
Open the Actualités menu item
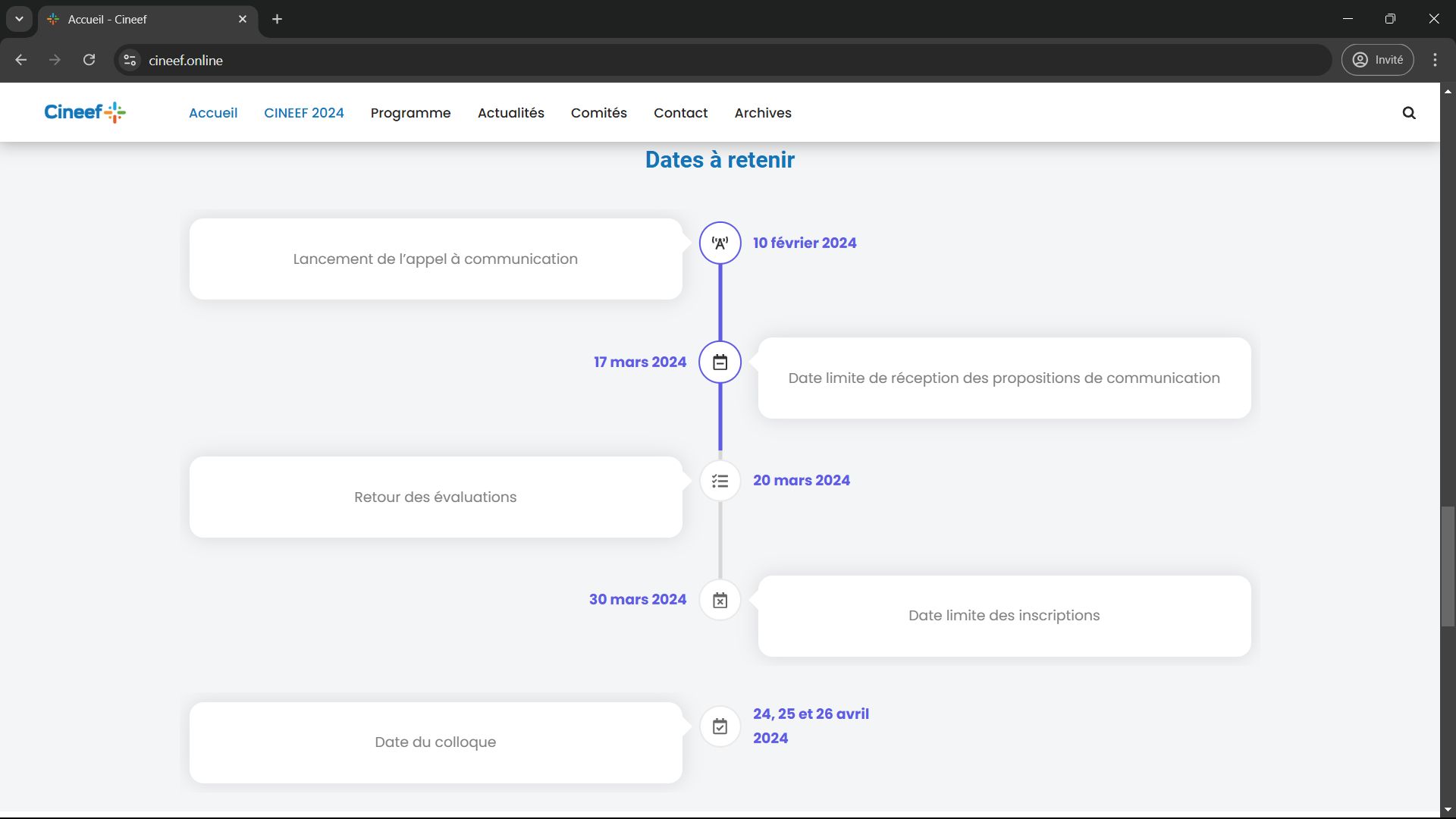point(511,113)
